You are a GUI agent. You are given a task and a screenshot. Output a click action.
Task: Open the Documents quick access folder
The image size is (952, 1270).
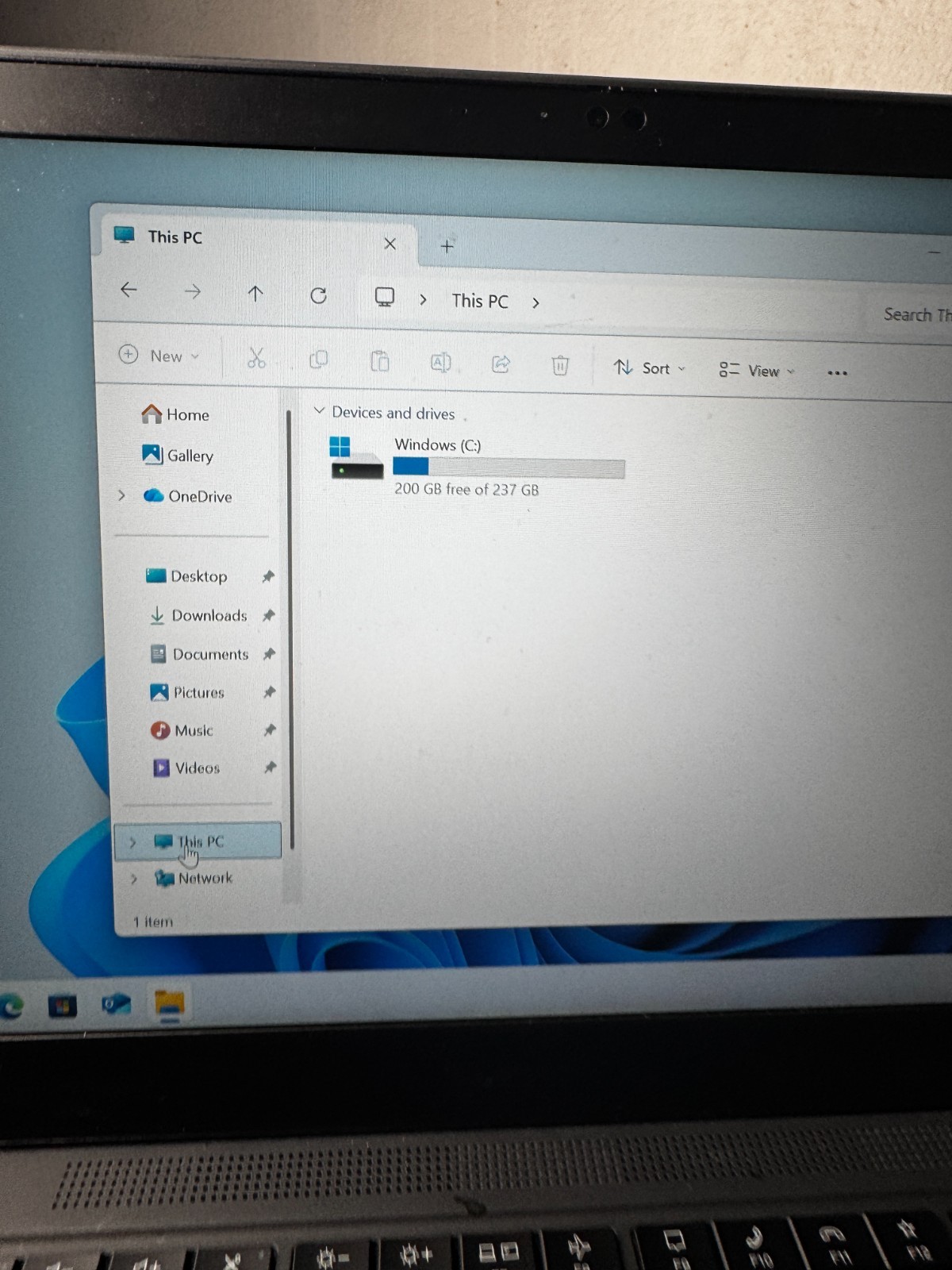point(200,654)
